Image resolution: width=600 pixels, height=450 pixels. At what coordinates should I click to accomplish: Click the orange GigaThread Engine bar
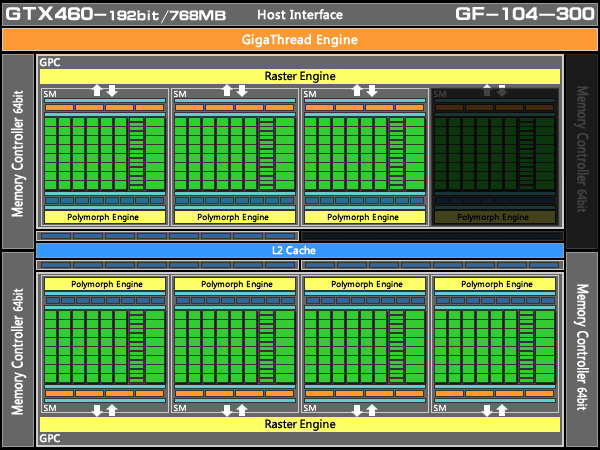pyautogui.click(x=300, y=40)
